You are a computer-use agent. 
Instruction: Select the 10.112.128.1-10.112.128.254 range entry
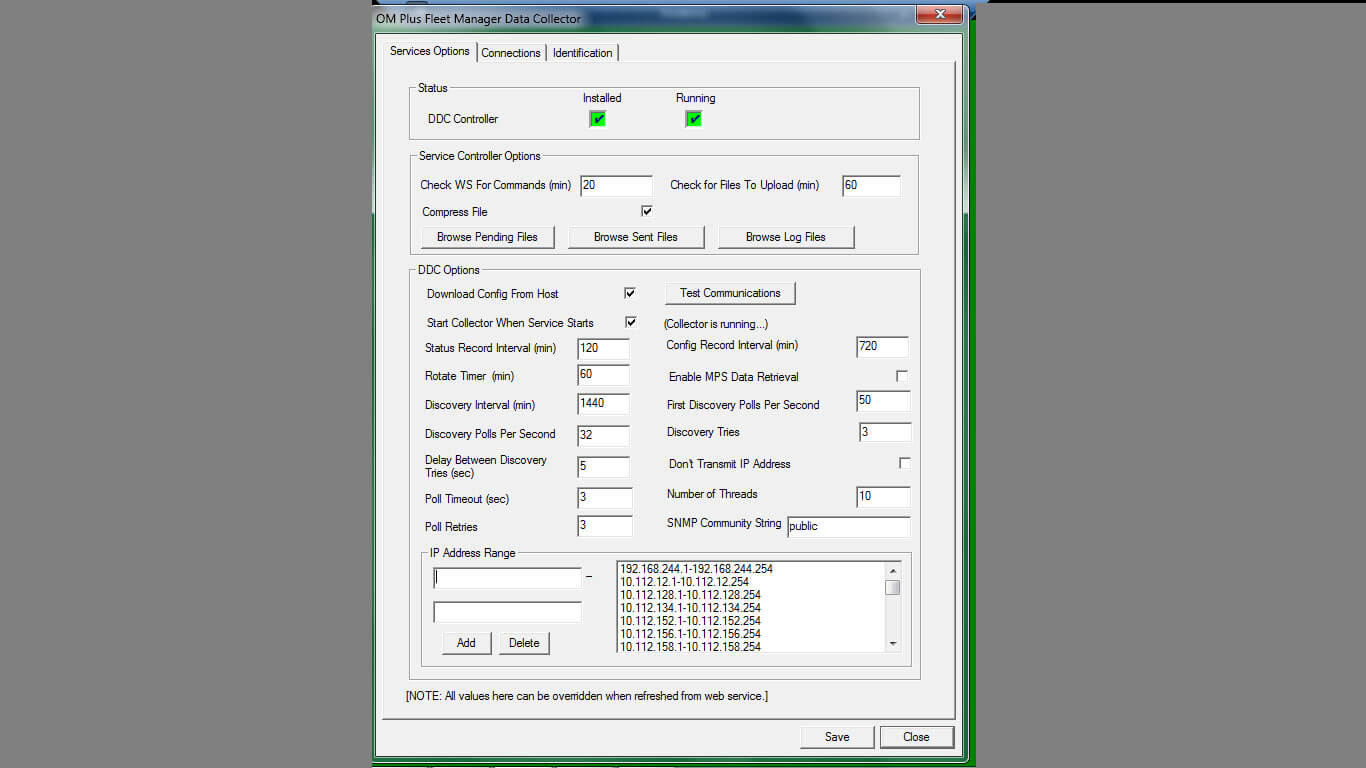(x=690, y=595)
